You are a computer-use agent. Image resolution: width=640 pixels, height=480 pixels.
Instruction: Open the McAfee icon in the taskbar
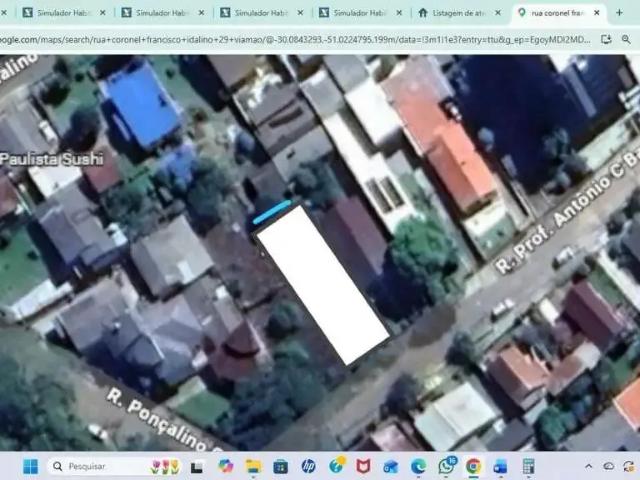coord(363,466)
